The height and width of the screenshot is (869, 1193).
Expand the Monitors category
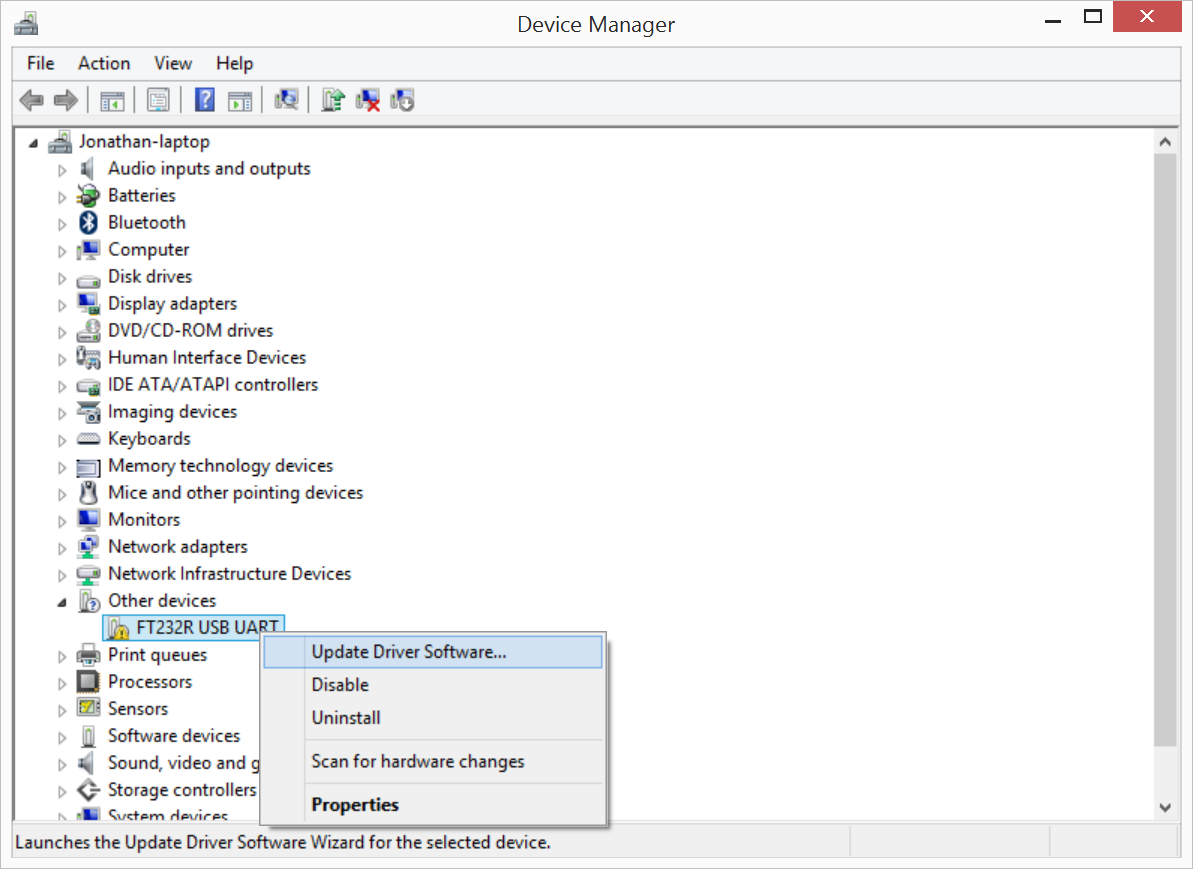pyautogui.click(x=62, y=520)
